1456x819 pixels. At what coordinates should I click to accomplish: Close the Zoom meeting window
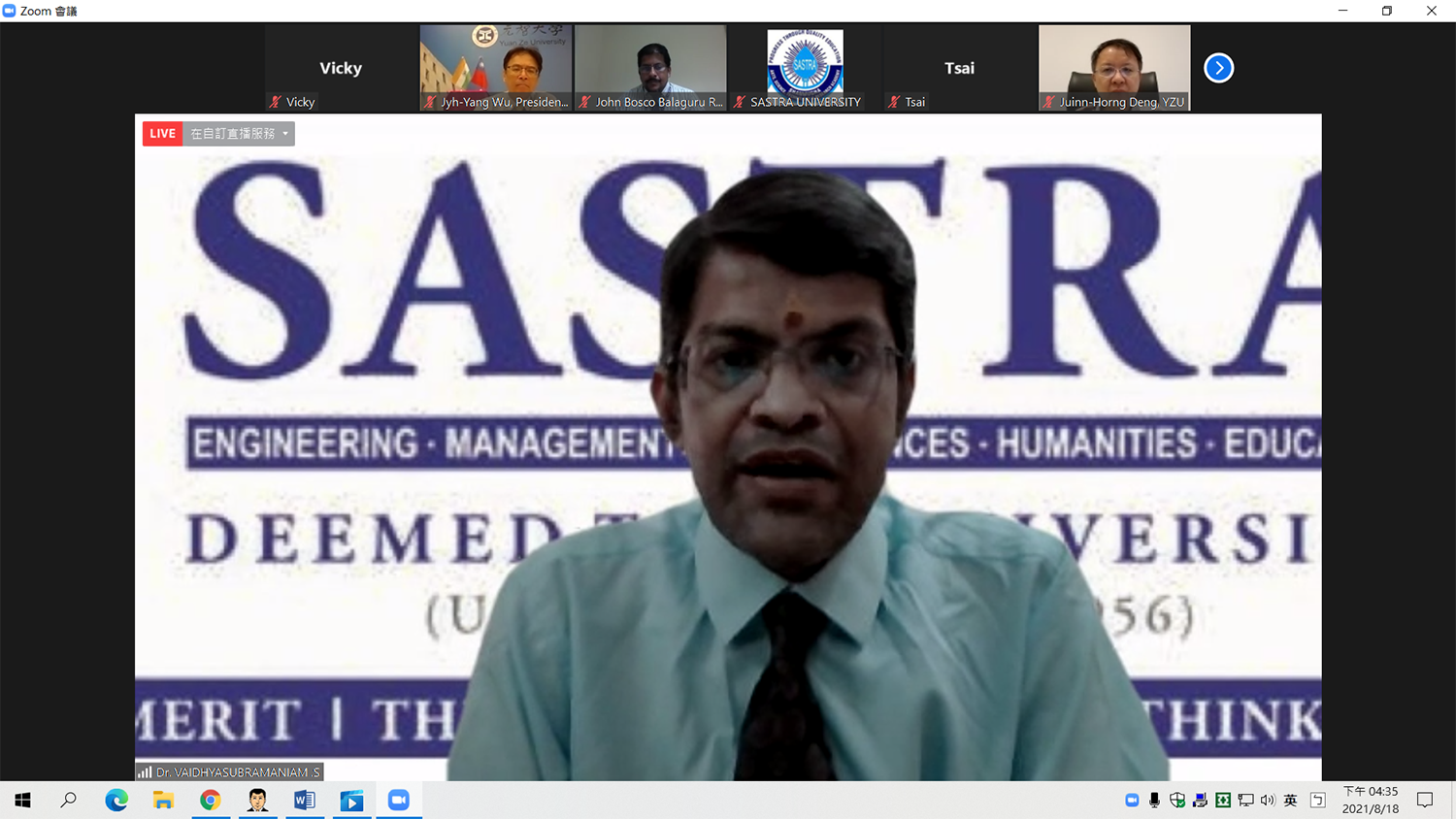[1432, 11]
